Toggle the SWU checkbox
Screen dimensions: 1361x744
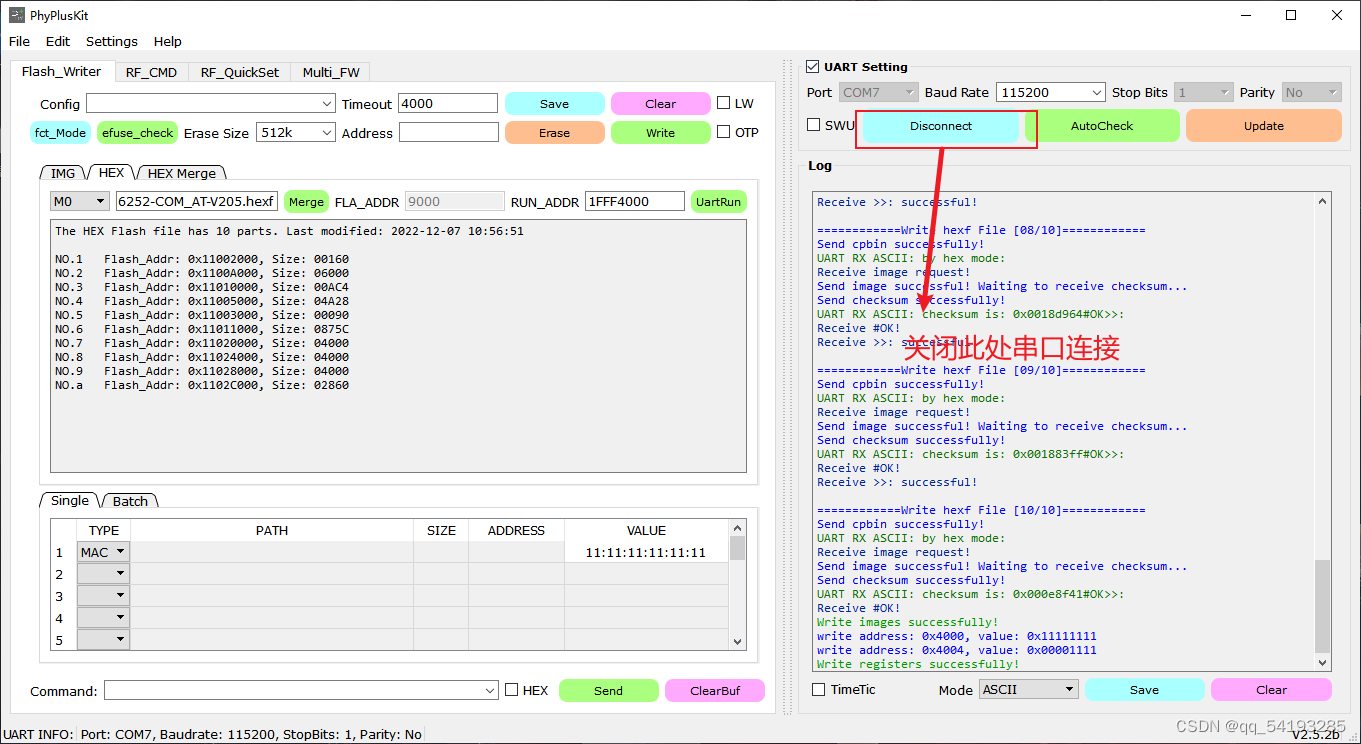click(814, 125)
